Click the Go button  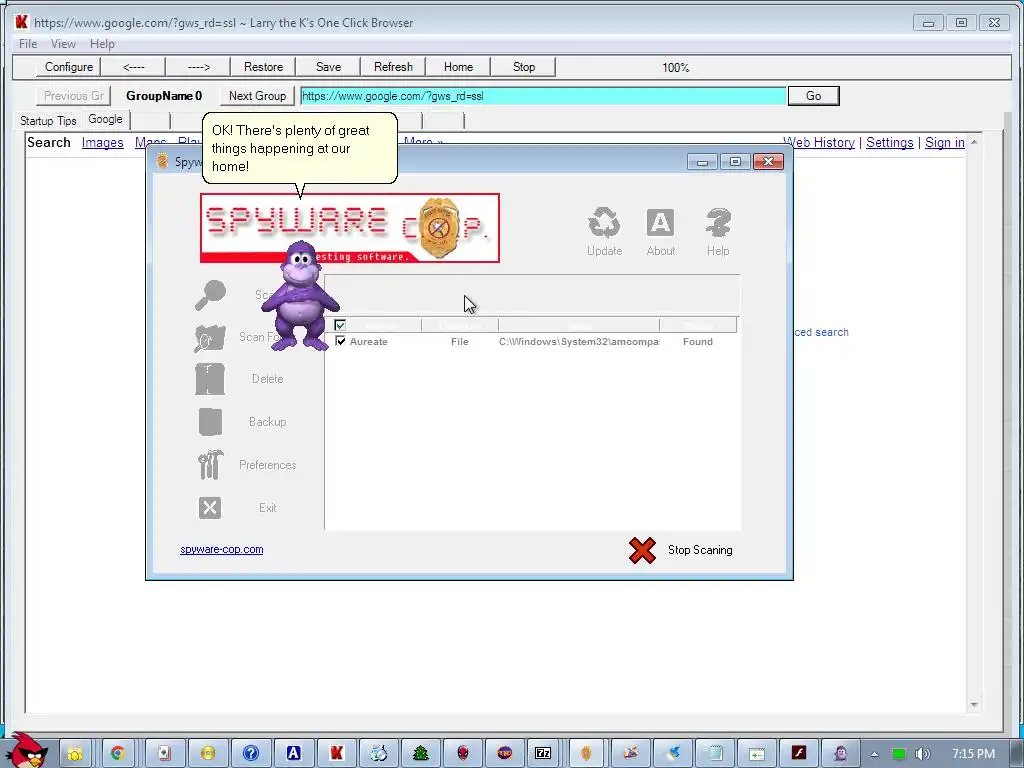pos(813,96)
